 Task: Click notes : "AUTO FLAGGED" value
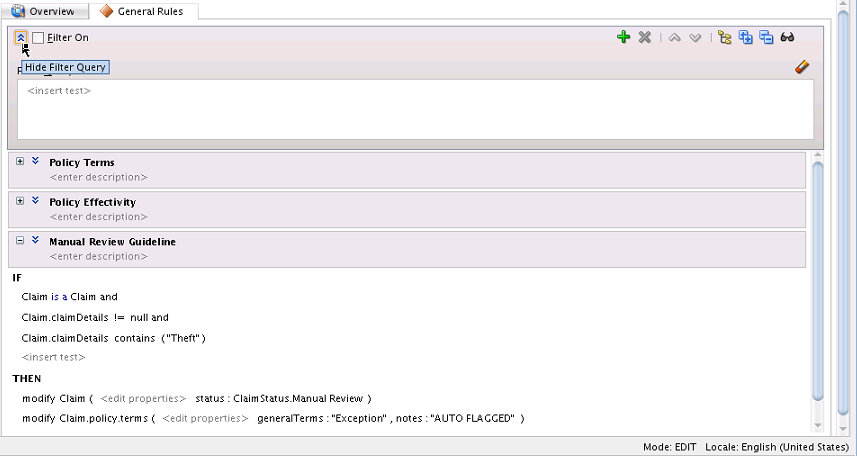click(x=455, y=418)
